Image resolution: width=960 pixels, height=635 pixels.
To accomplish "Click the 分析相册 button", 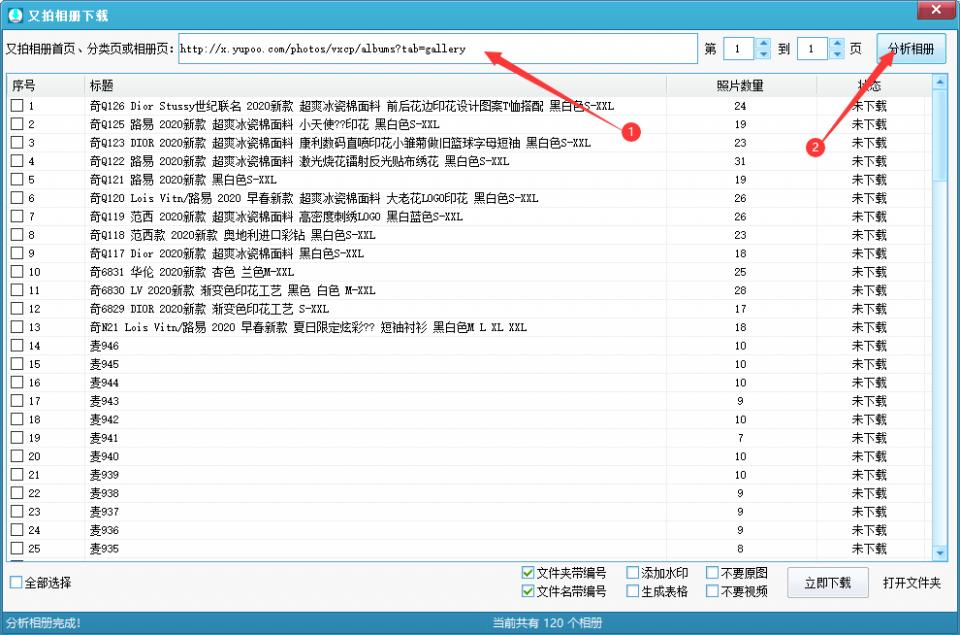I will click(911, 48).
